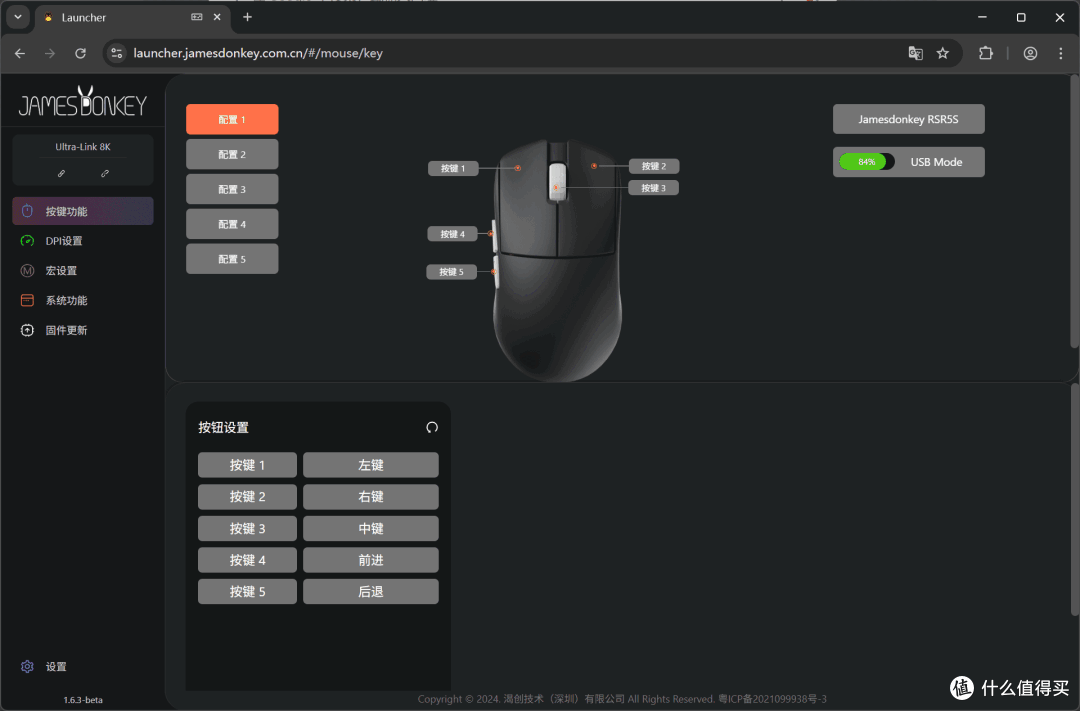1080x711 pixels.
Task: Select profile 配置 4
Action: (x=232, y=224)
